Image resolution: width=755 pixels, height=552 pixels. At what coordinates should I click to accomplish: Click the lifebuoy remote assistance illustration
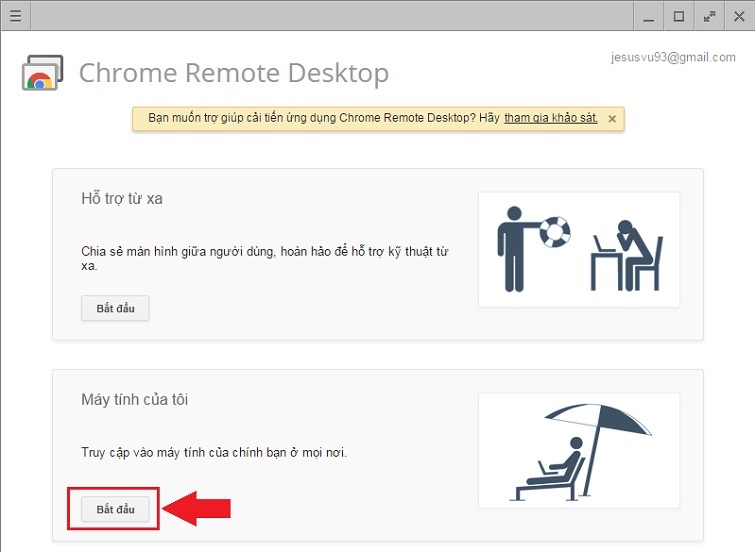579,250
